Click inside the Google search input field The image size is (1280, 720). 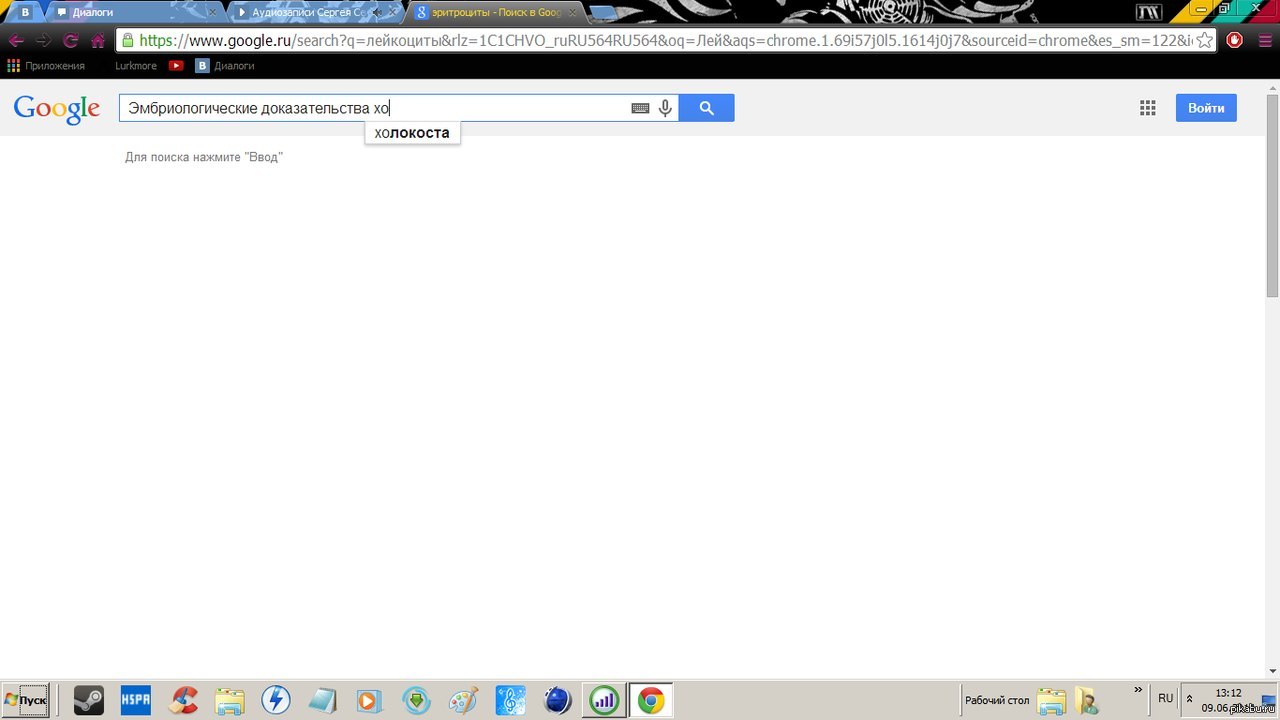point(370,108)
